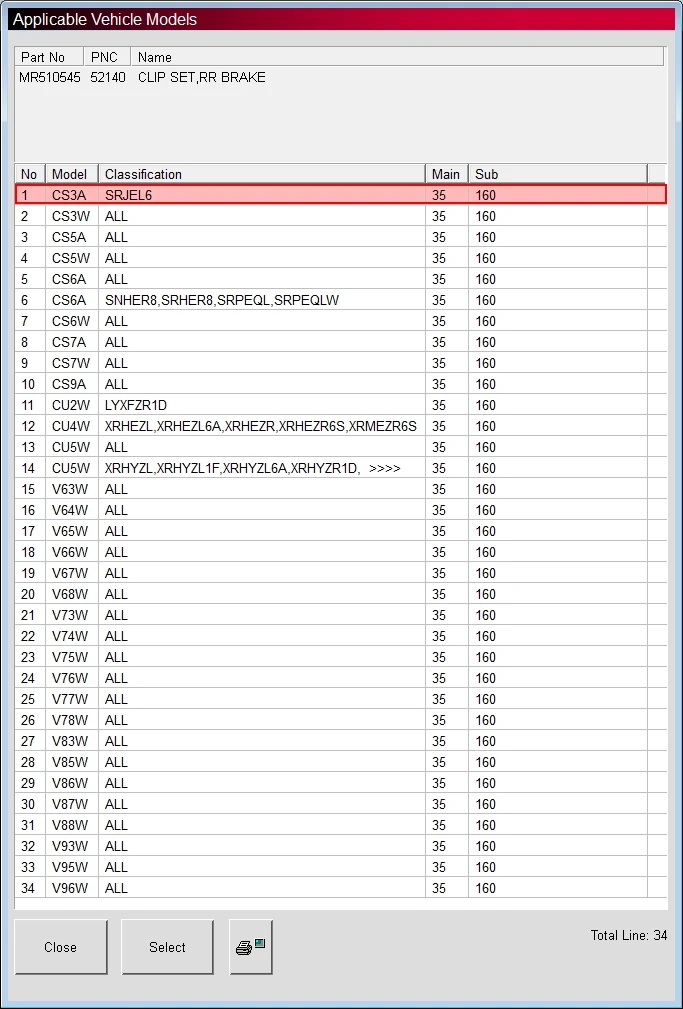Image resolution: width=683 pixels, height=1009 pixels.
Task: Click the Sub column header
Action: [557, 174]
